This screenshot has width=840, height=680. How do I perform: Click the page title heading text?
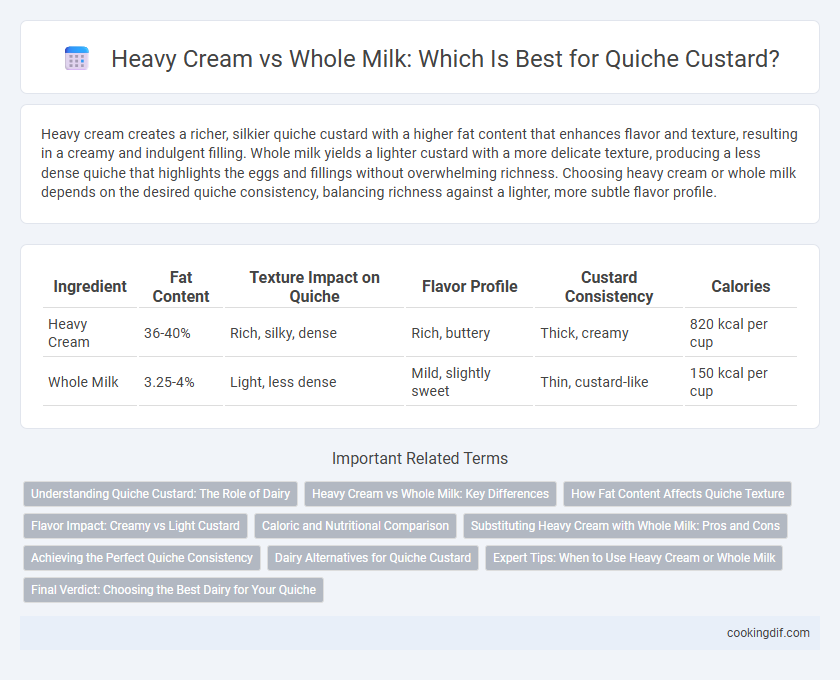[445, 58]
